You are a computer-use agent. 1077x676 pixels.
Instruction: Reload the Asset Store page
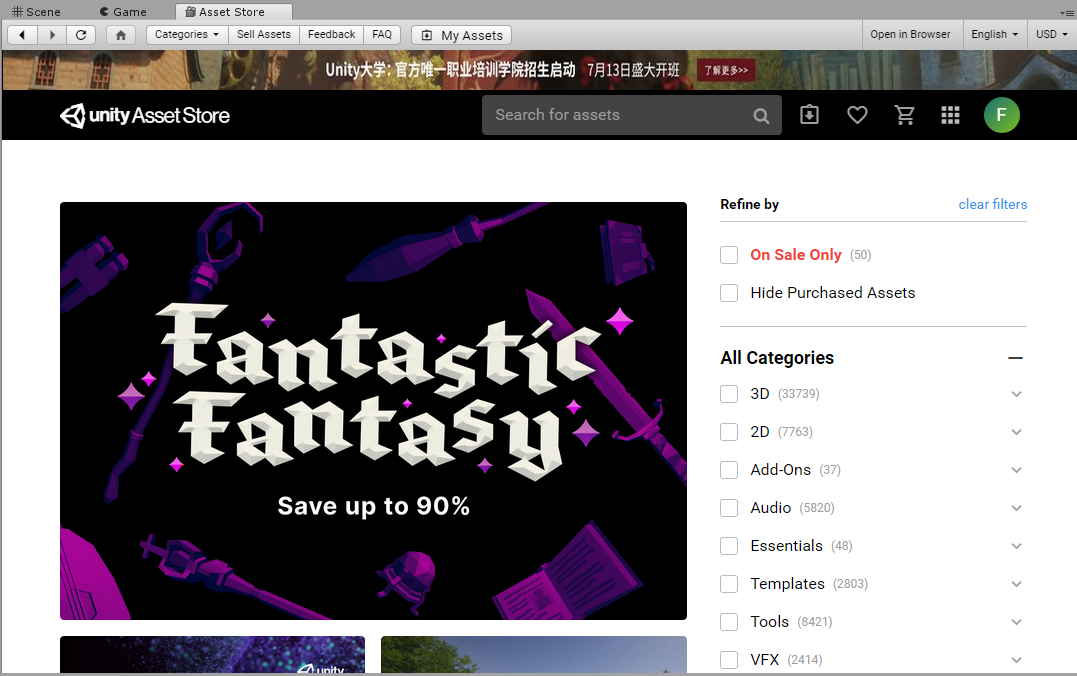click(x=81, y=35)
